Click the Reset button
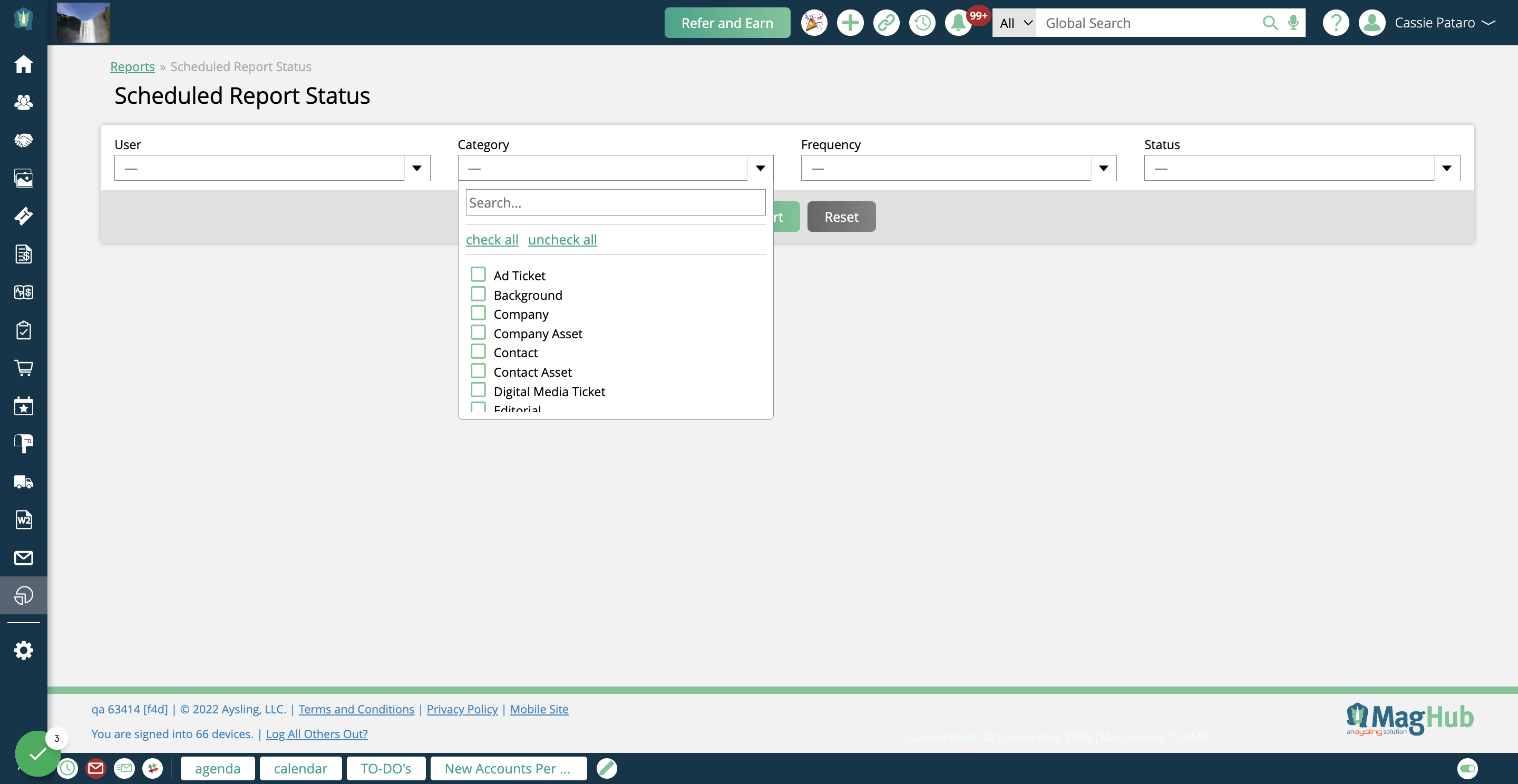 [x=841, y=216]
